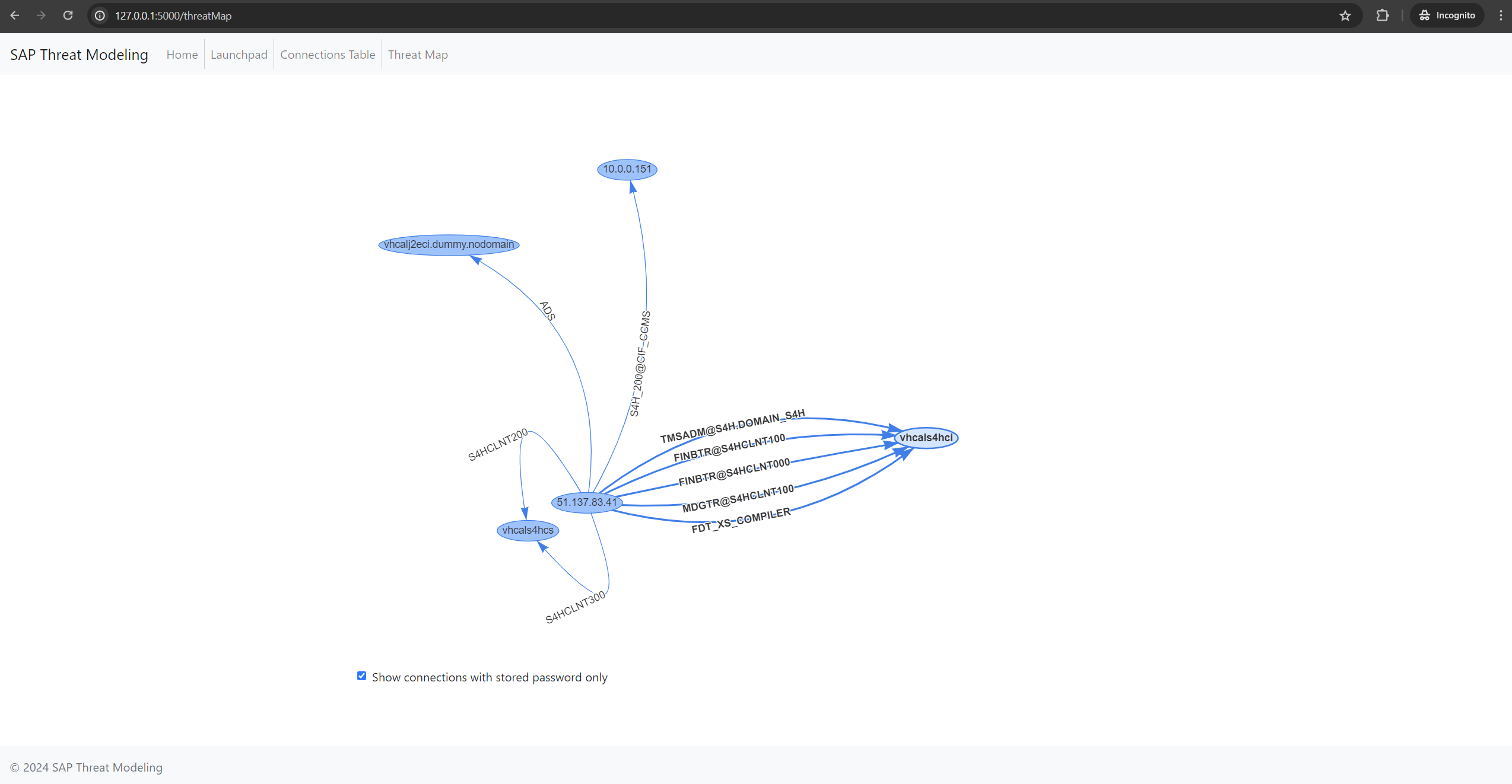
Task: Open the Home navigation link
Action: coord(182,55)
